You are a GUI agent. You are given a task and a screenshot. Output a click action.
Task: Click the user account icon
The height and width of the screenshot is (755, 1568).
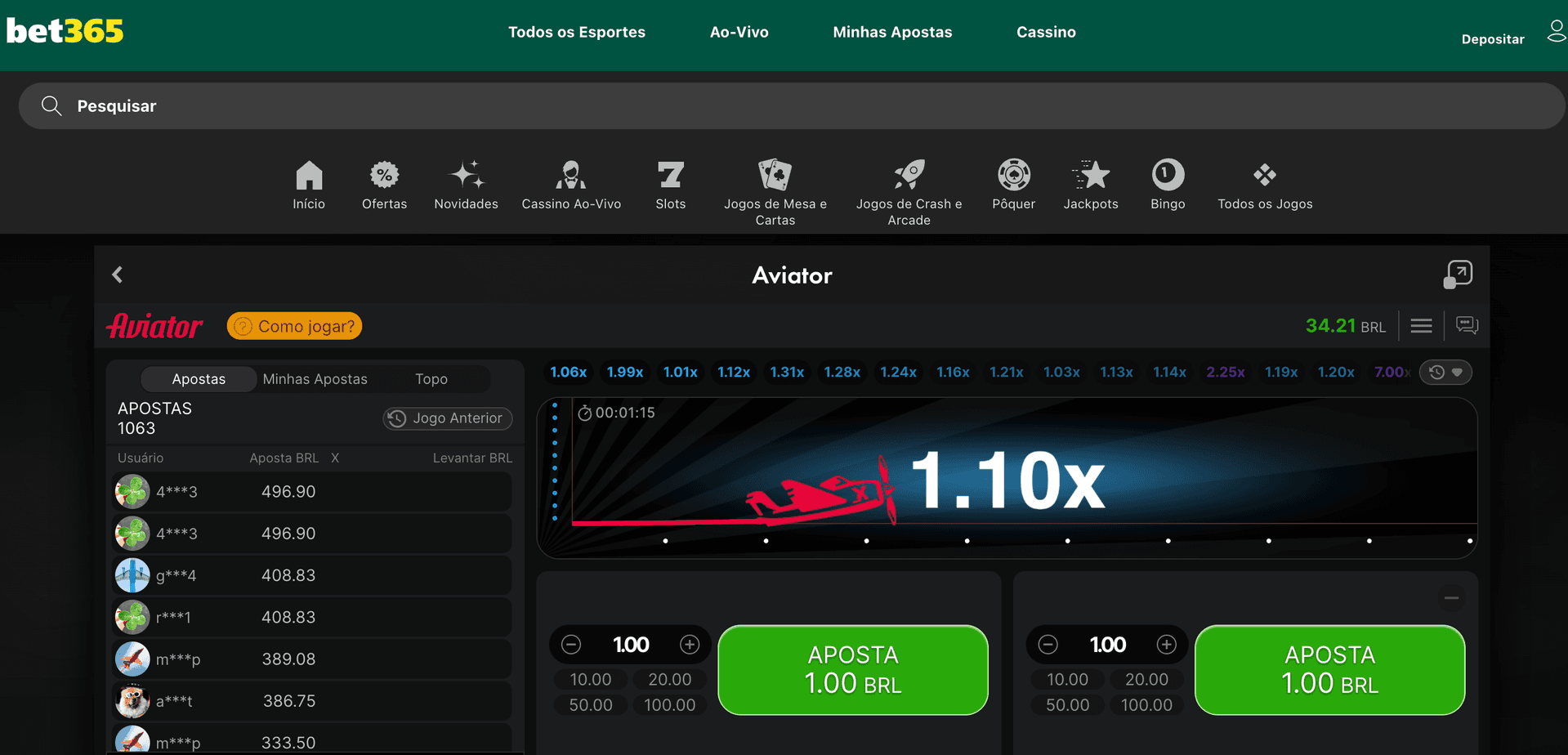[x=1556, y=32]
